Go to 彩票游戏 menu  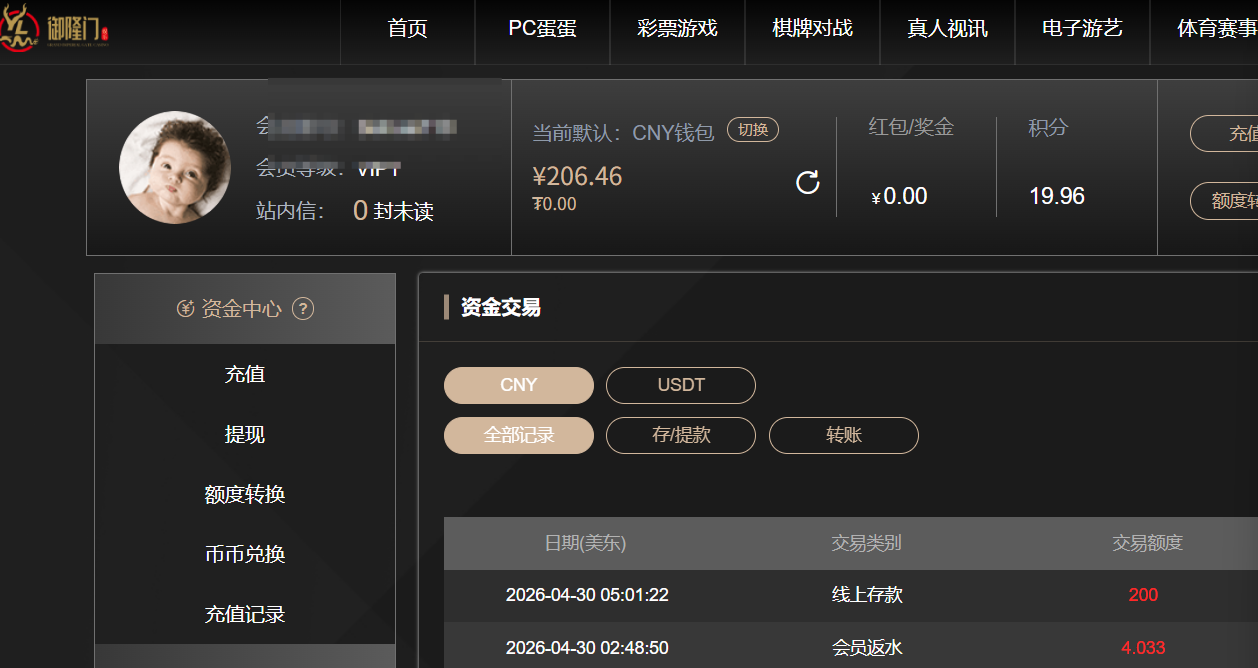tap(677, 29)
